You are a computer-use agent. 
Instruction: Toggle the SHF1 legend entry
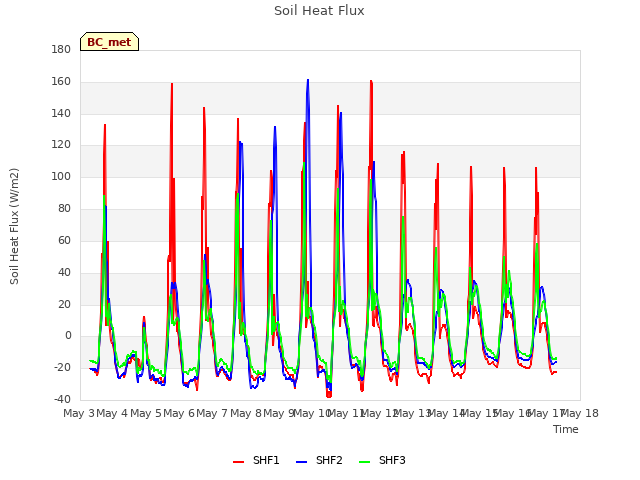[256, 460]
